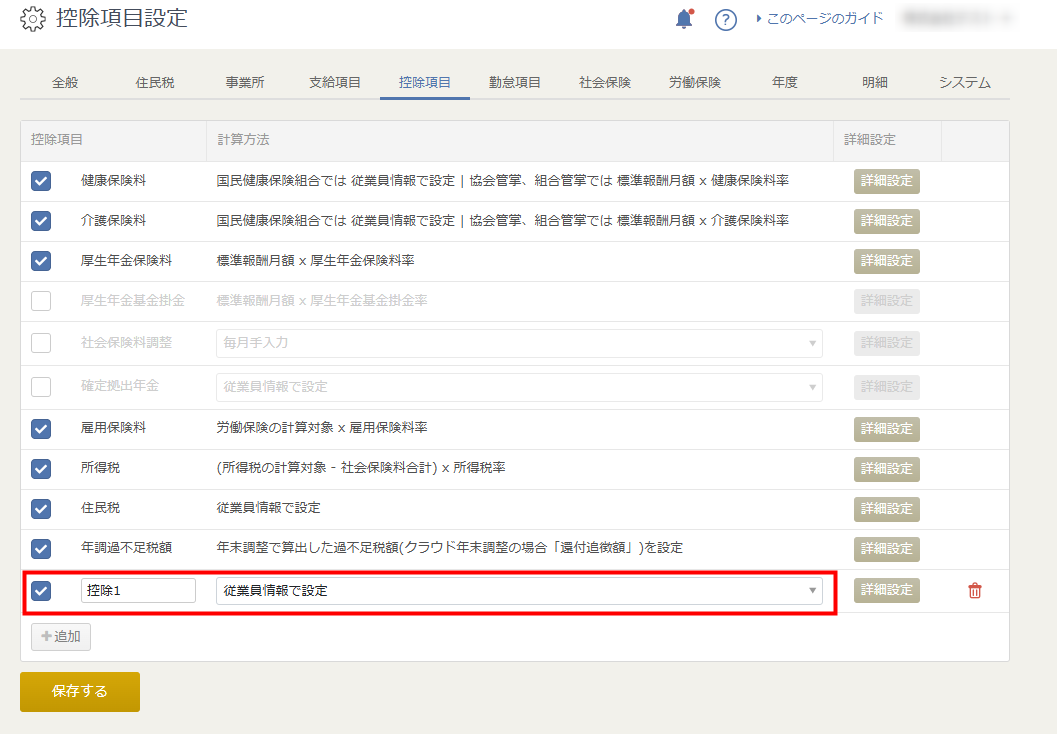Uncheck the 健康保険料 checkbox

point(41,181)
